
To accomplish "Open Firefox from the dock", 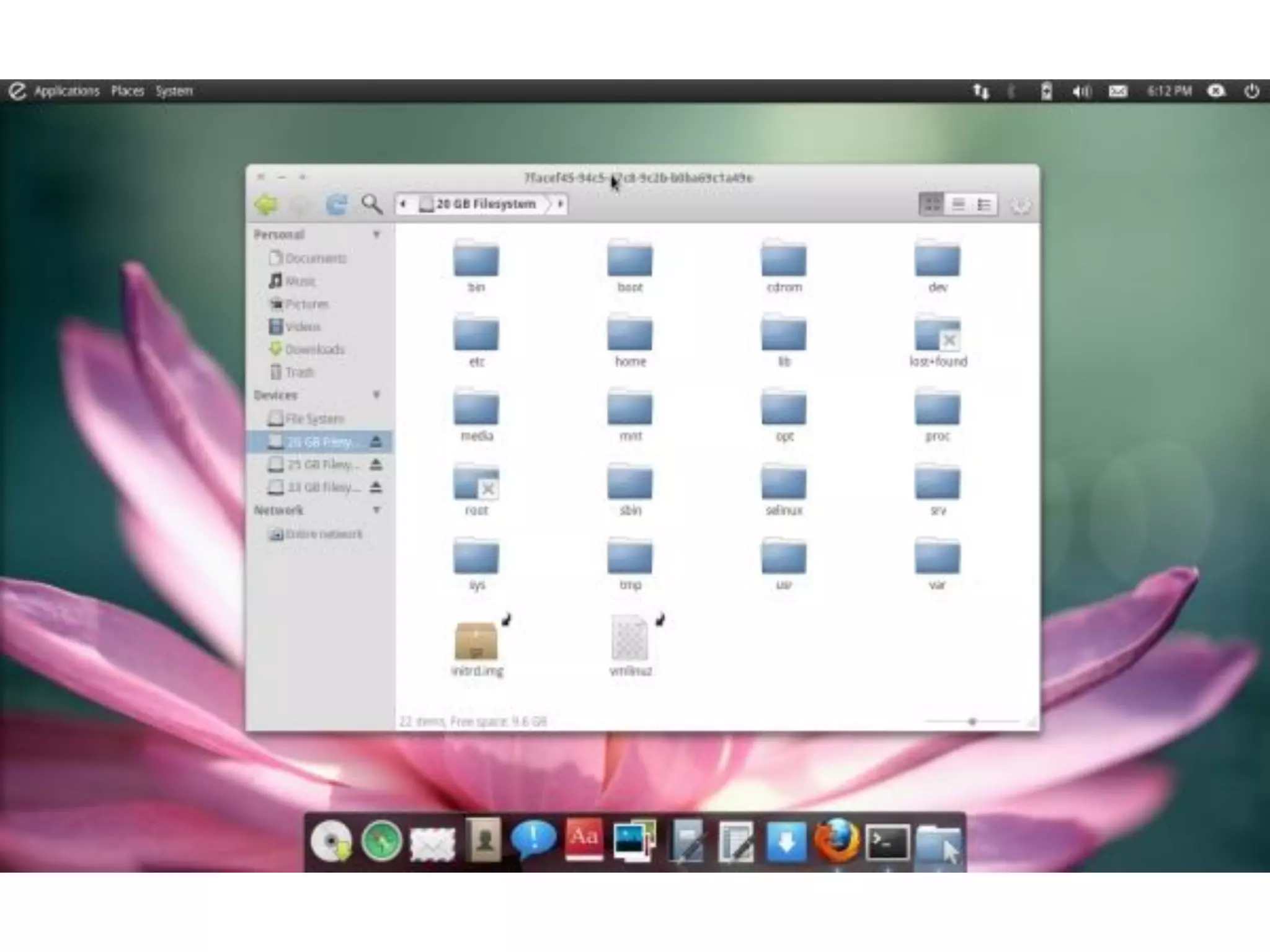I will [837, 841].
